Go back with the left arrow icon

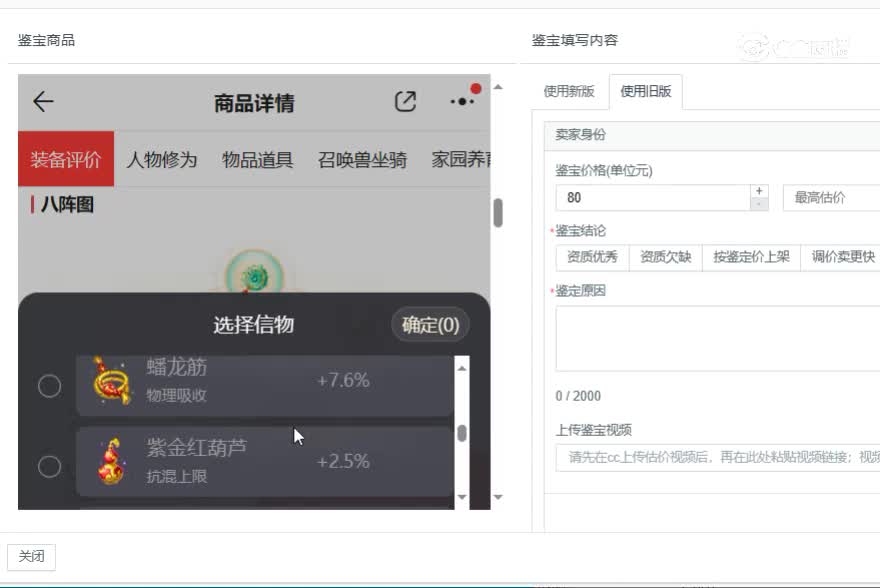pos(43,102)
